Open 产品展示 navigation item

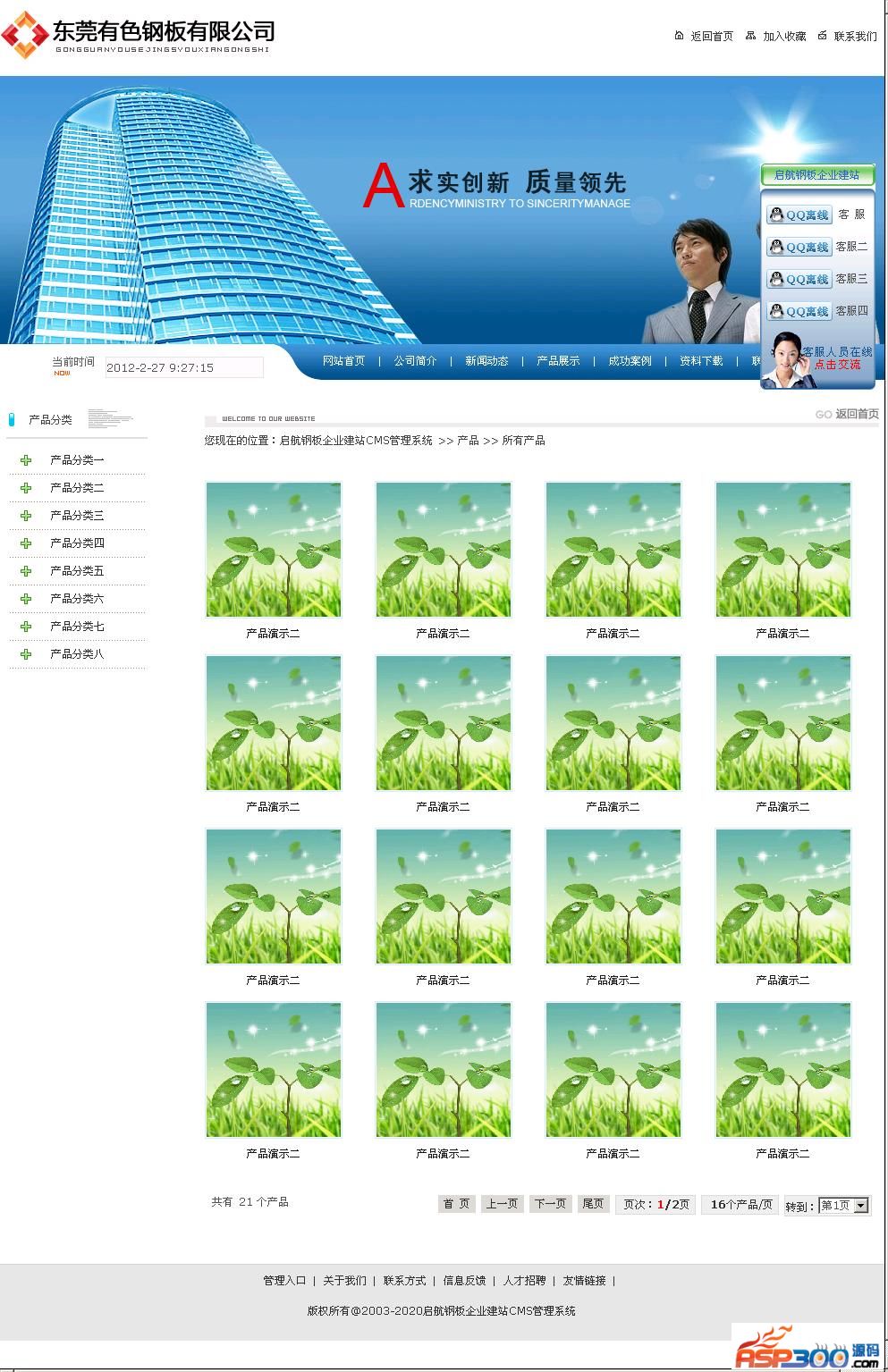pos(558,361)
